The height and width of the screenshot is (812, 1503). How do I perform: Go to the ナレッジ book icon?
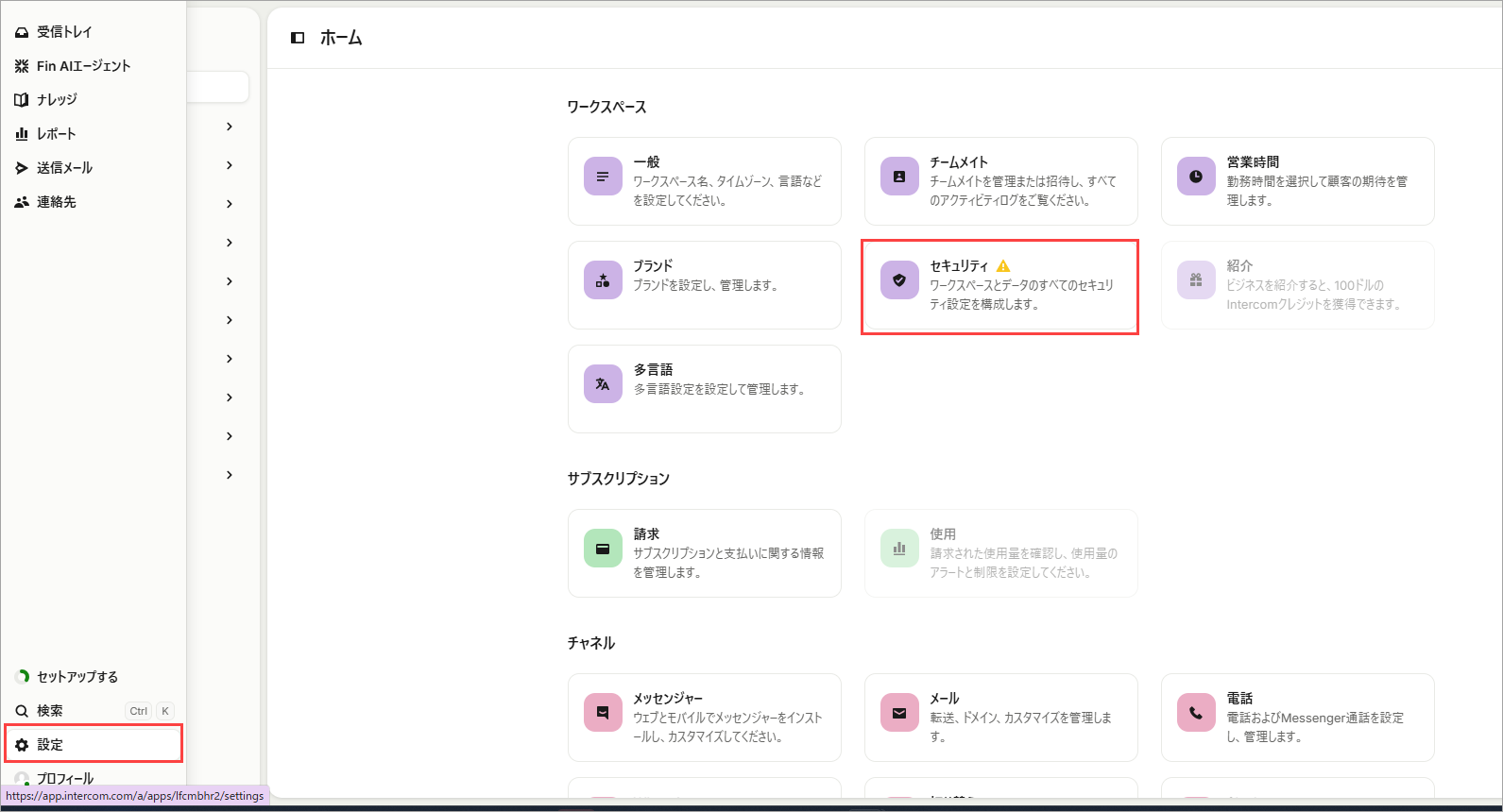click(22, 100)
